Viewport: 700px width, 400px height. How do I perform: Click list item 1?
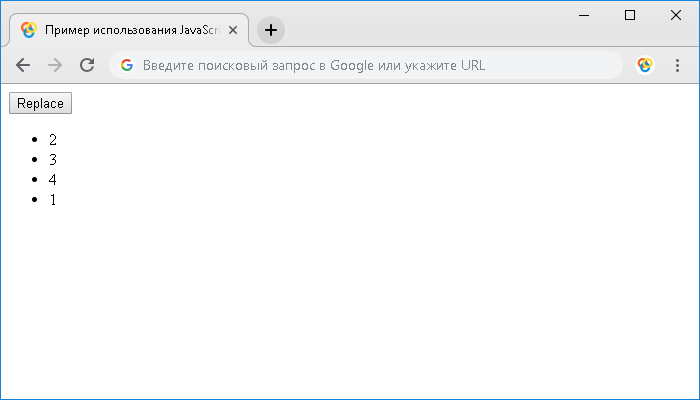[53, 200]
